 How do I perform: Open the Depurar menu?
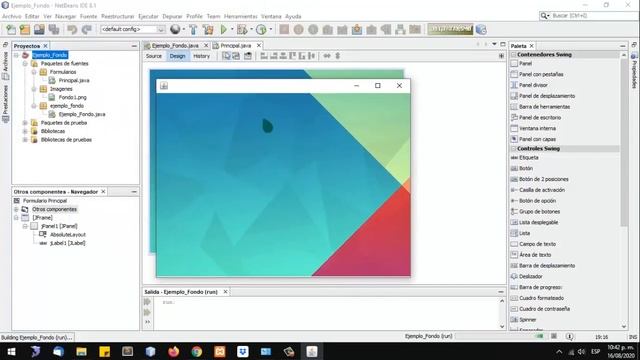(x=172, y=16)
